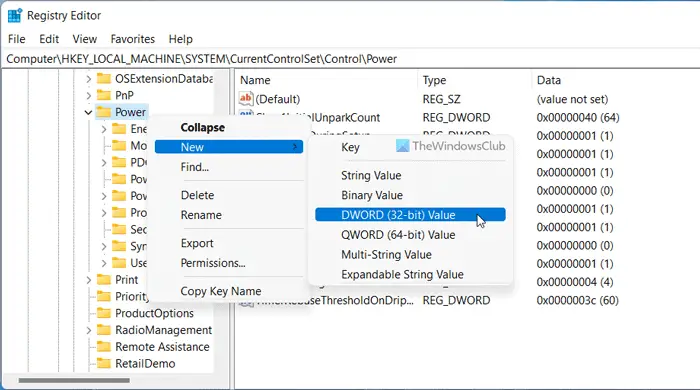Click the Registry Editor app icon
The image size is (700, 390).
(x=15, y=15)
